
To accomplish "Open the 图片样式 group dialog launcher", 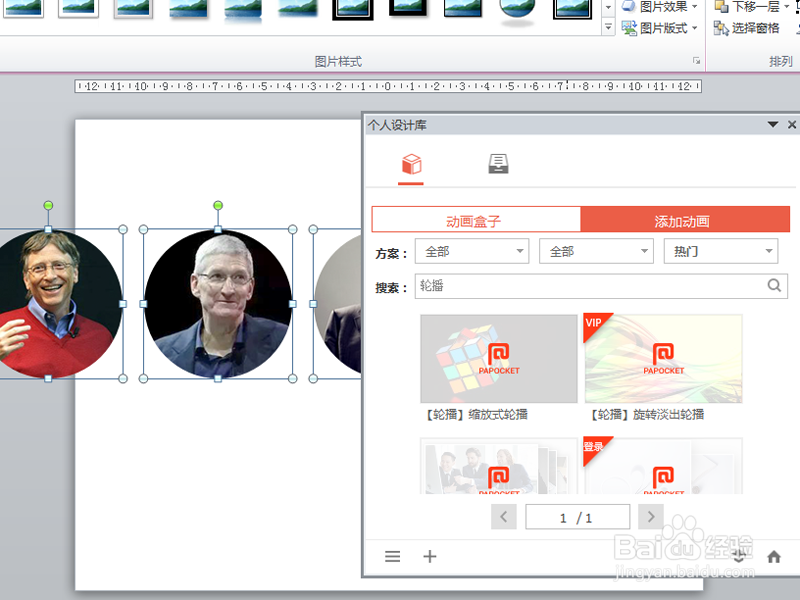I will [696, 61].
